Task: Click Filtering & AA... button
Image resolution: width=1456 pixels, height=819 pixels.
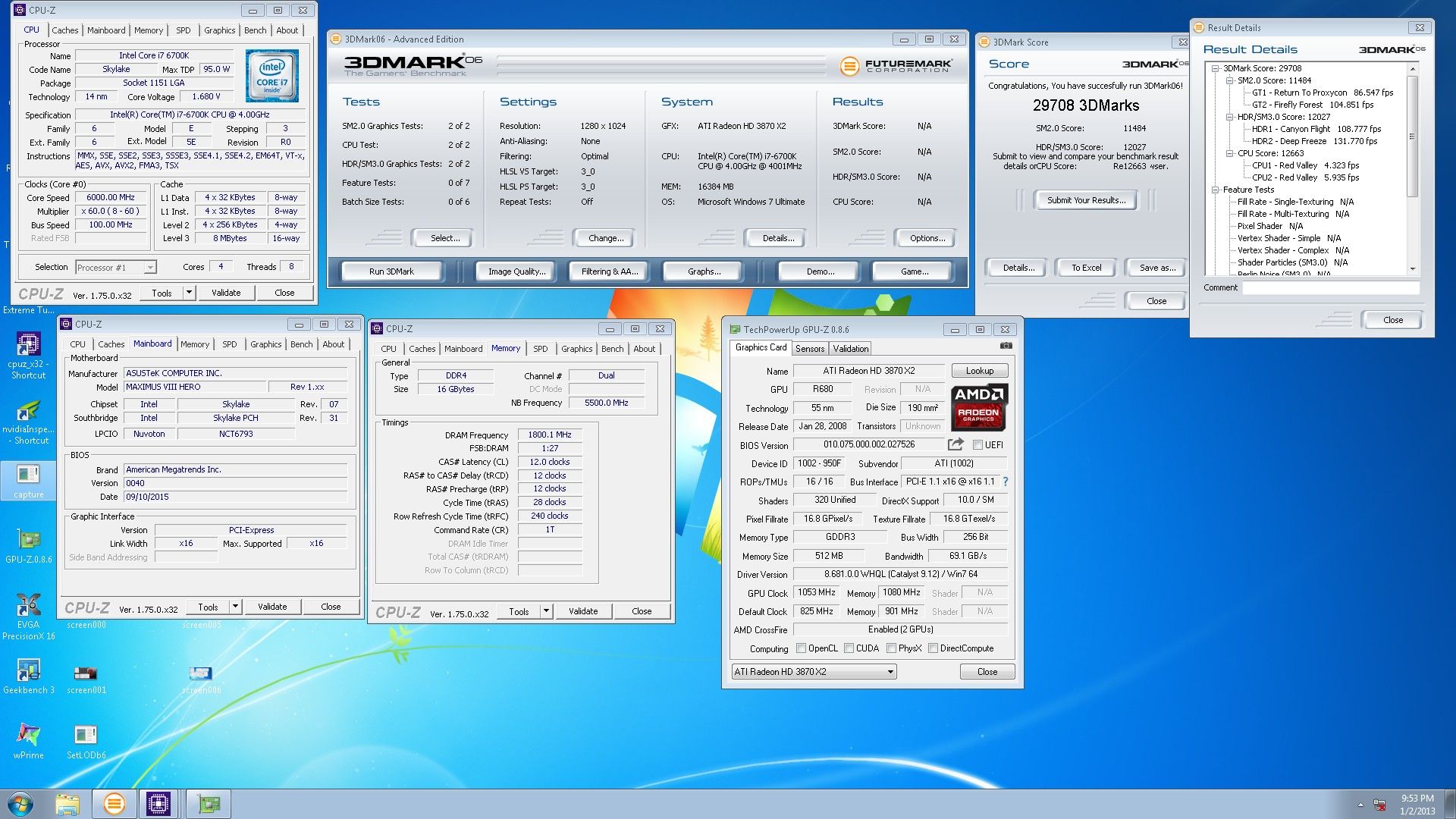Action: [x=610, y=271]
